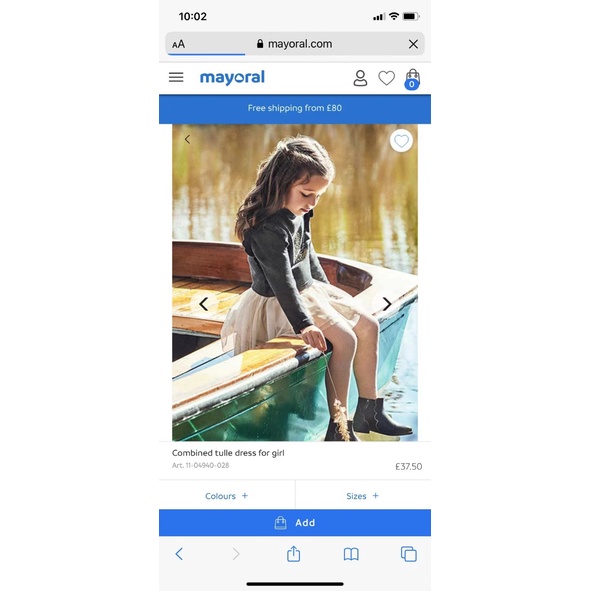Expand the Sizes options
The width and height of the screenshot is (591, 591).
click(x=363, y=496)
